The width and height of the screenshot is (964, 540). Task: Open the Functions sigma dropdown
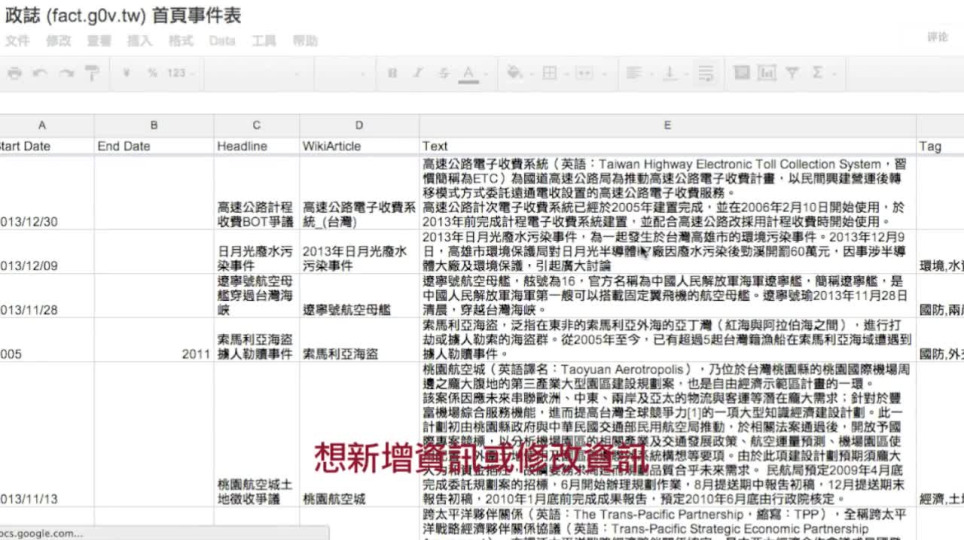pos(821,73)
